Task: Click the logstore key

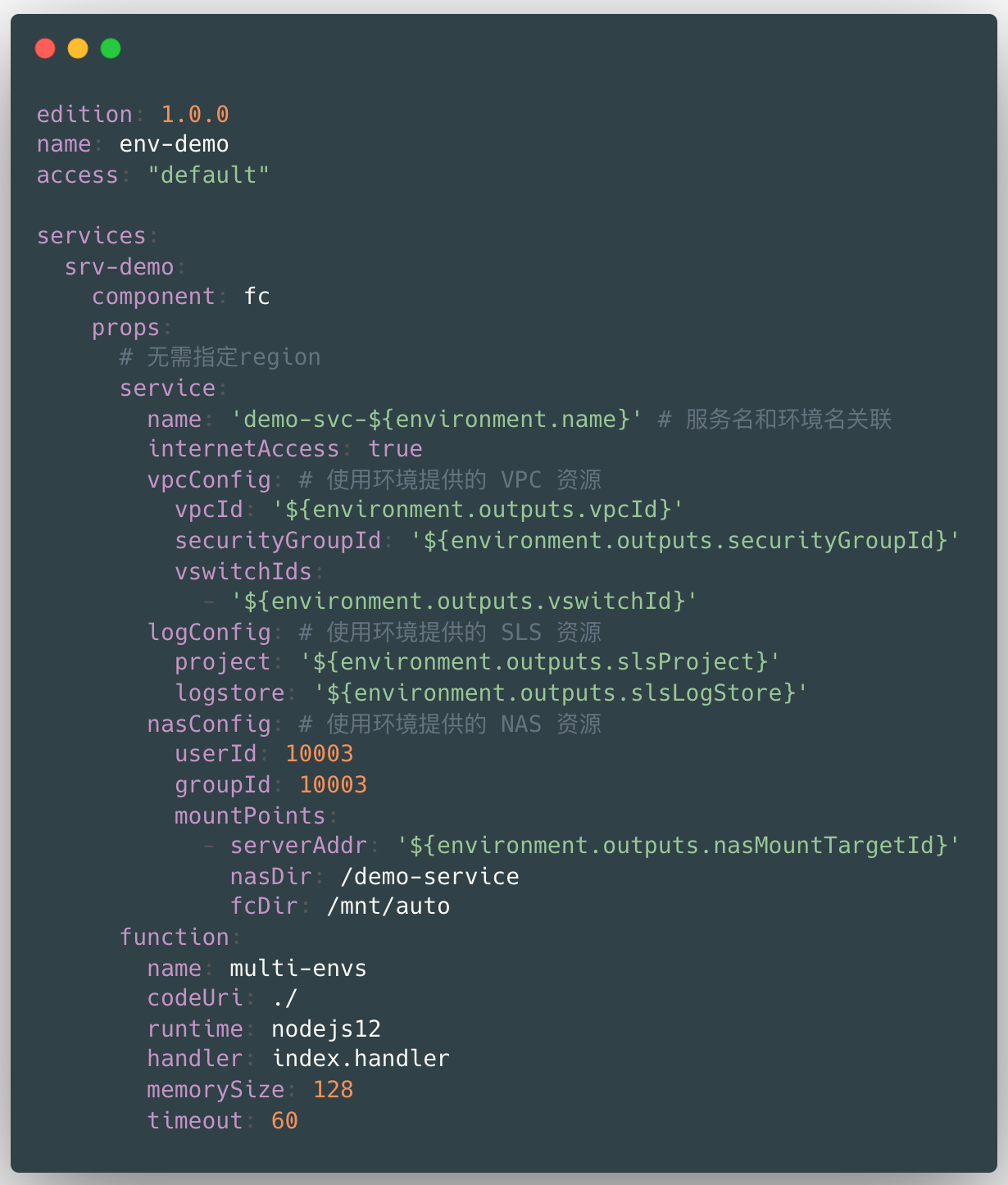Action: [x=229, y=693]
